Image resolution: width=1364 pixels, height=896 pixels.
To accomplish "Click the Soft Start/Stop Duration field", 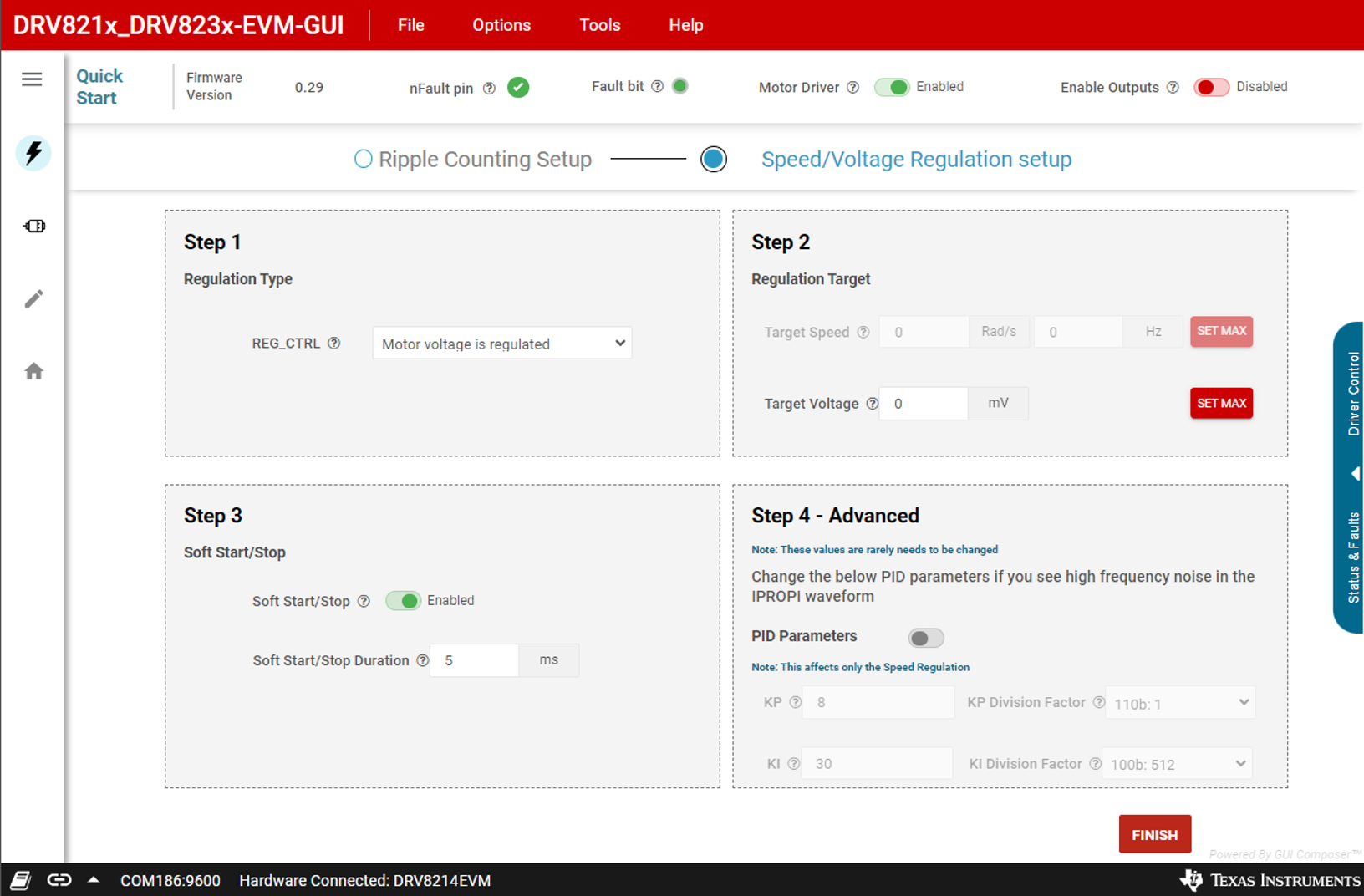I will [475, 660].
